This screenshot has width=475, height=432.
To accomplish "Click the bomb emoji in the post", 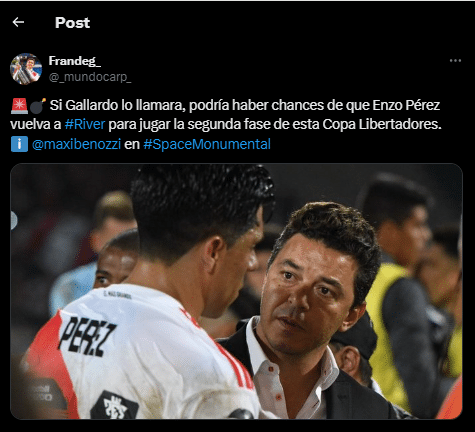I will pyautogui.click(x=38, y=106).
